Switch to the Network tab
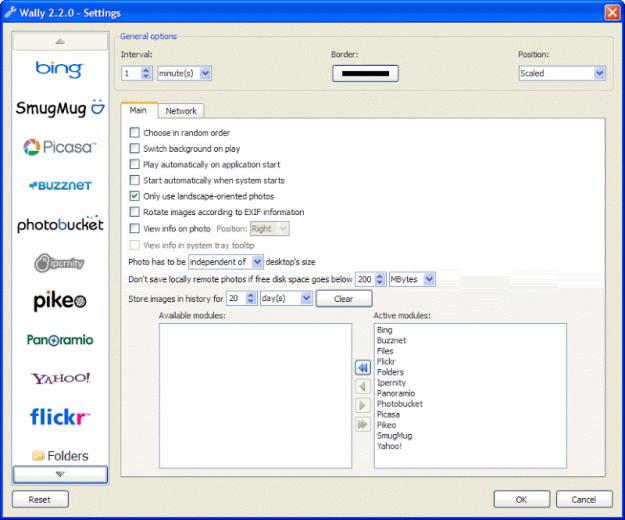 (x=181, y=111)
